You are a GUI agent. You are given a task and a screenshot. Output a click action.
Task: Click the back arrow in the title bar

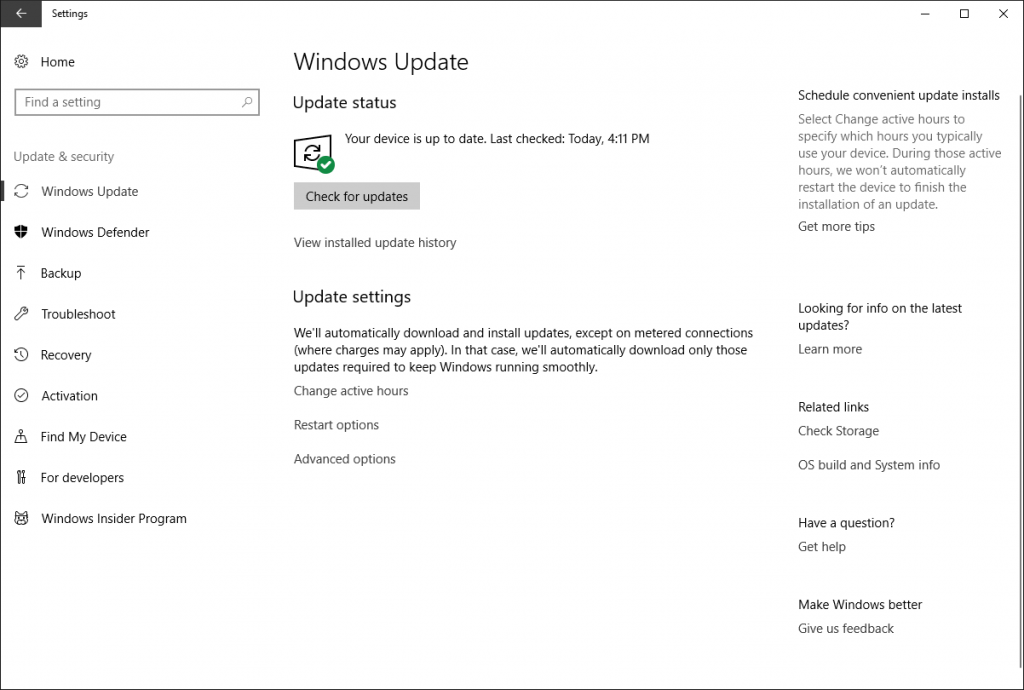(x=21, y=13)
